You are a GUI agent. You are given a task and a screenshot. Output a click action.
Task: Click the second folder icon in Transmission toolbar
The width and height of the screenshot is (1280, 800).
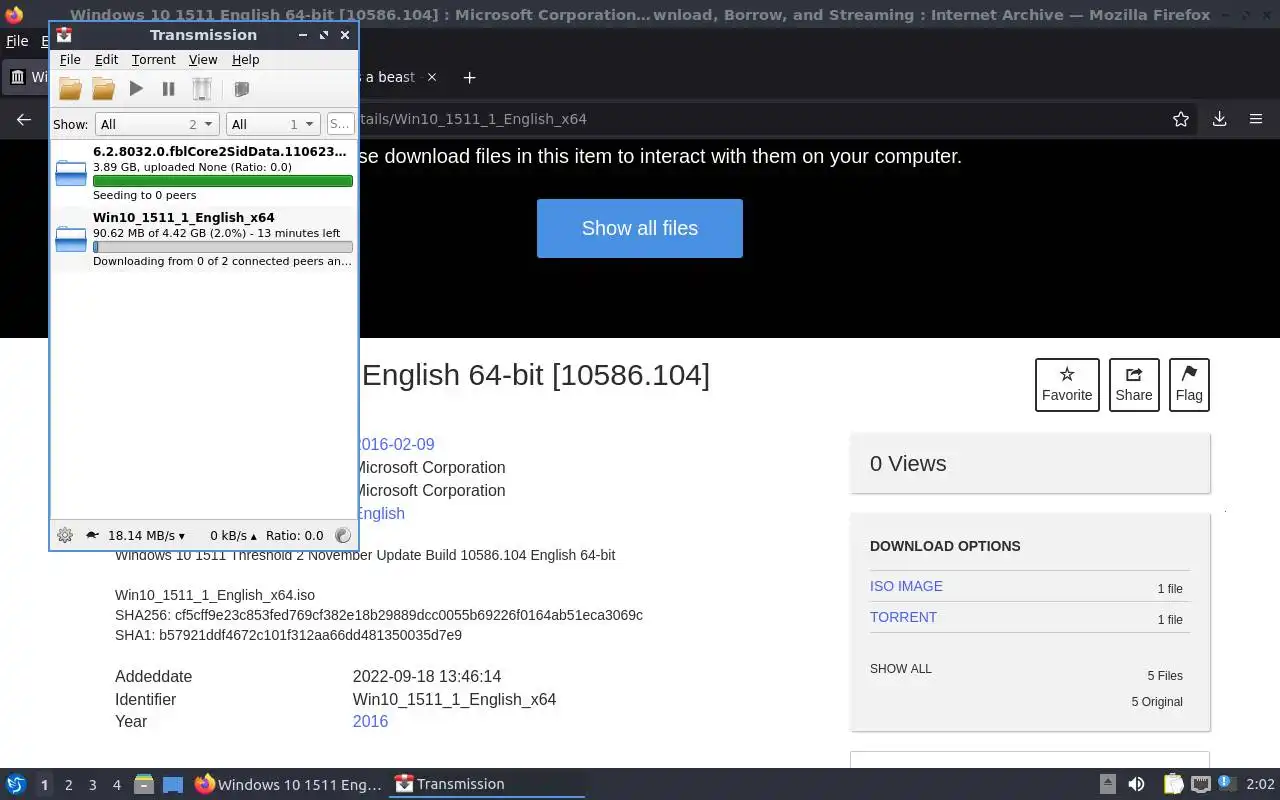(x=103, y=89)
